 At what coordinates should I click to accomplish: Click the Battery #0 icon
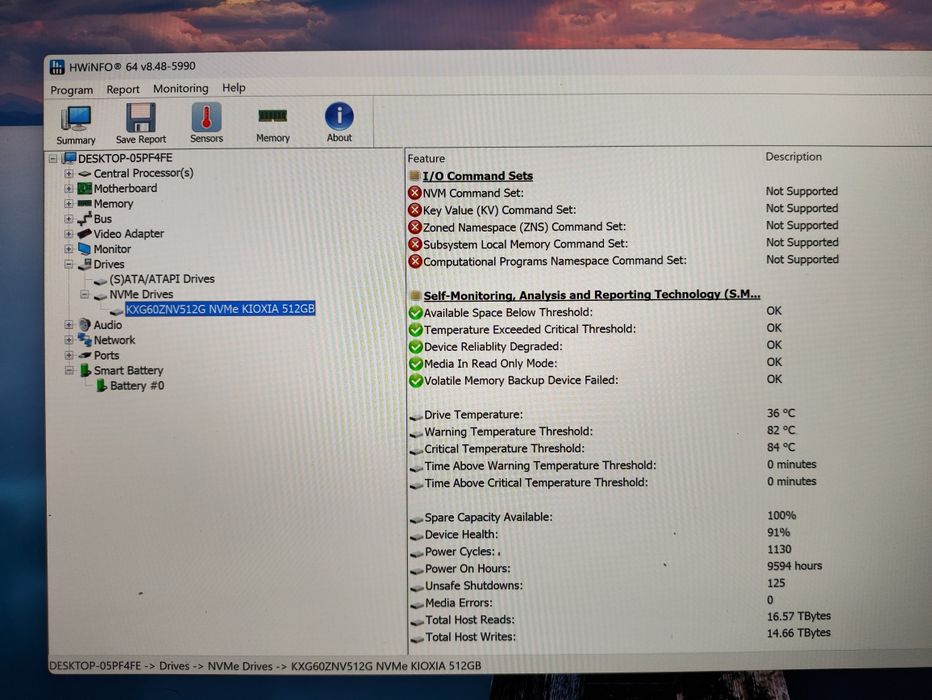click(x=101, y=386)
